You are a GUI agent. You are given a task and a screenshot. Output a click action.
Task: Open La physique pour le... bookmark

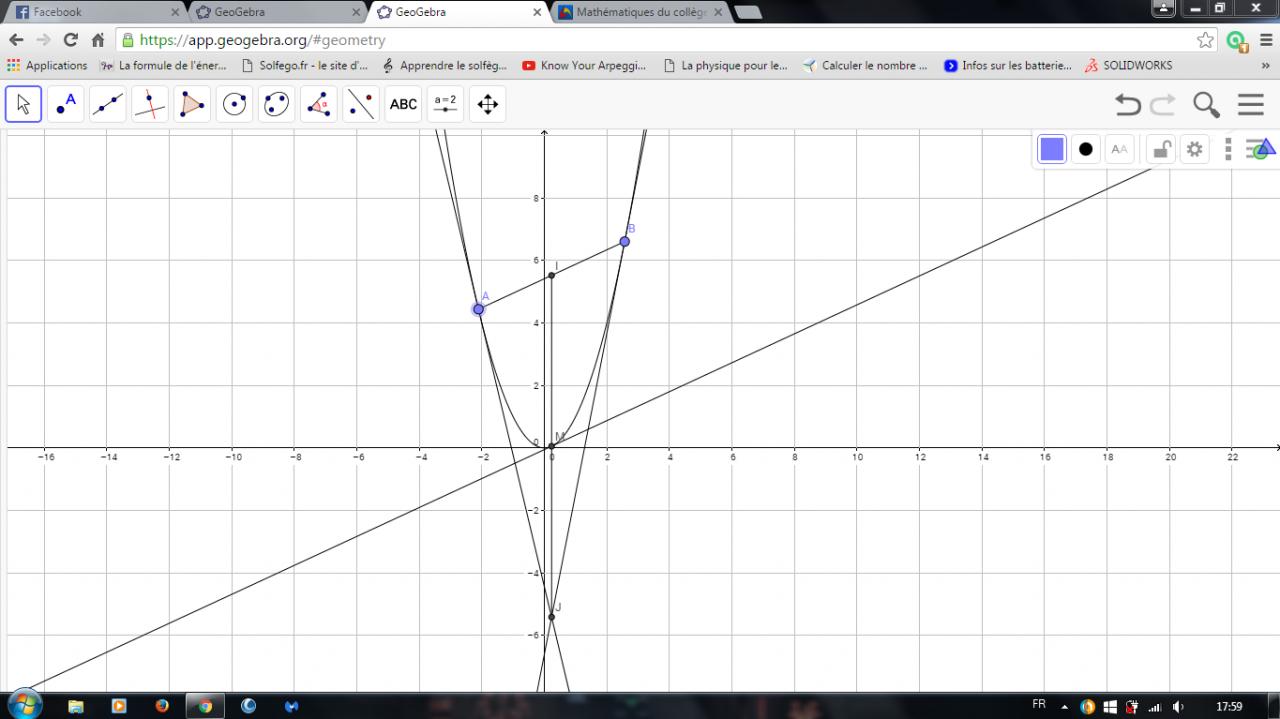coord(726,65)
